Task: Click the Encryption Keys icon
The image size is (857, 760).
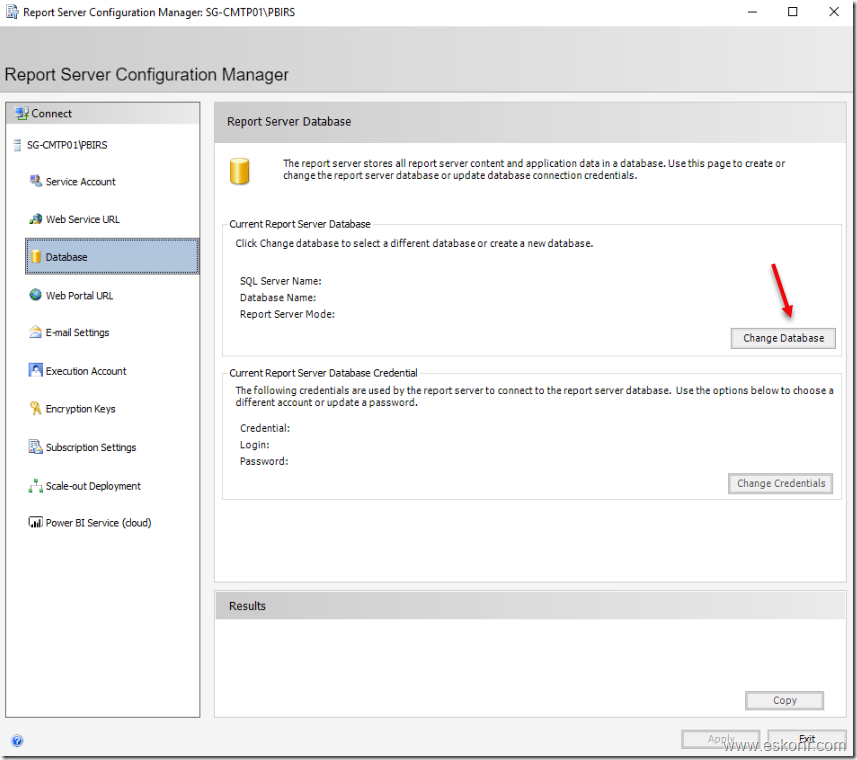Action: (x=36, y=409)
